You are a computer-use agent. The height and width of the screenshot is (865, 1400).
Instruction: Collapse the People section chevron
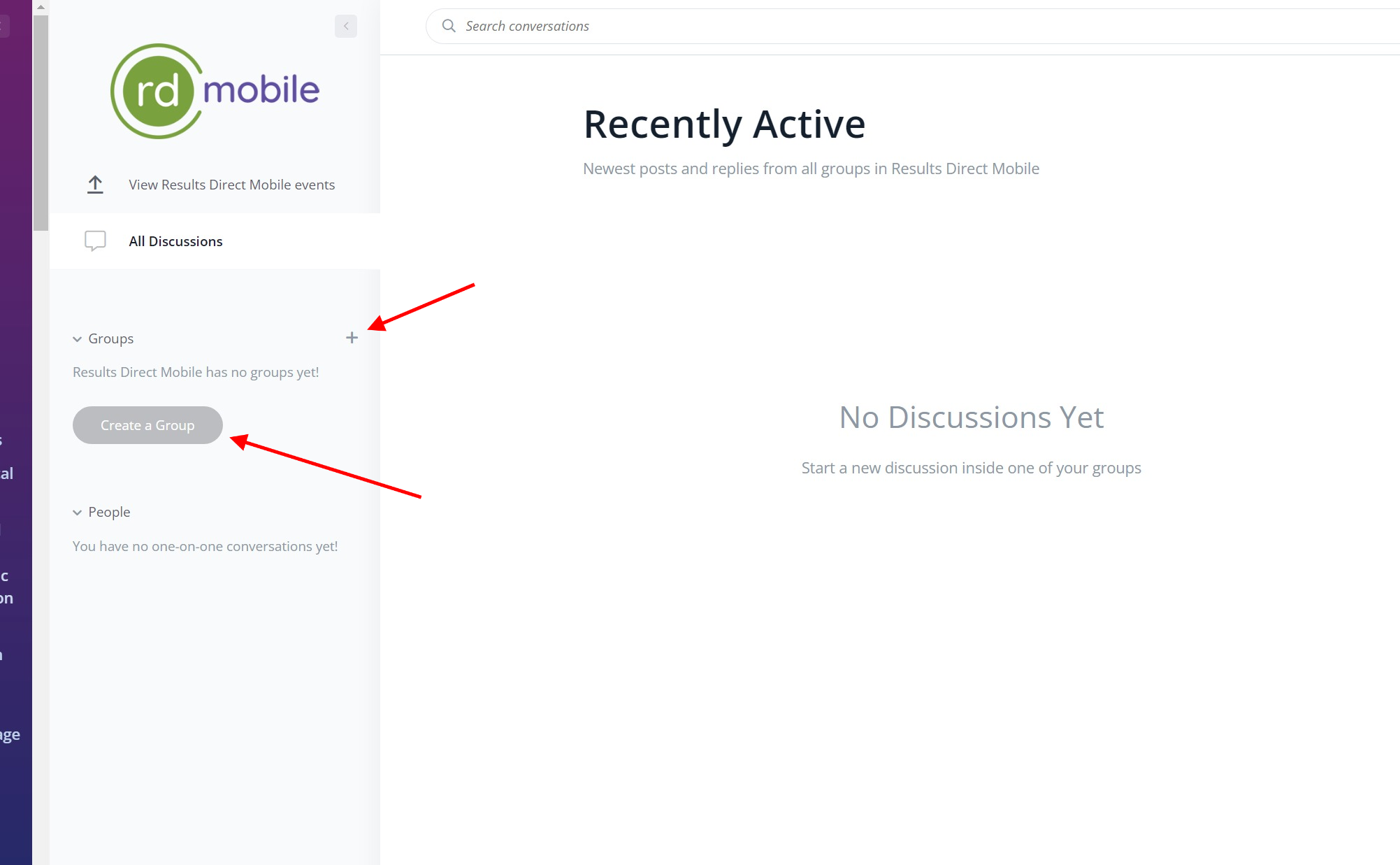coord(77,513)
